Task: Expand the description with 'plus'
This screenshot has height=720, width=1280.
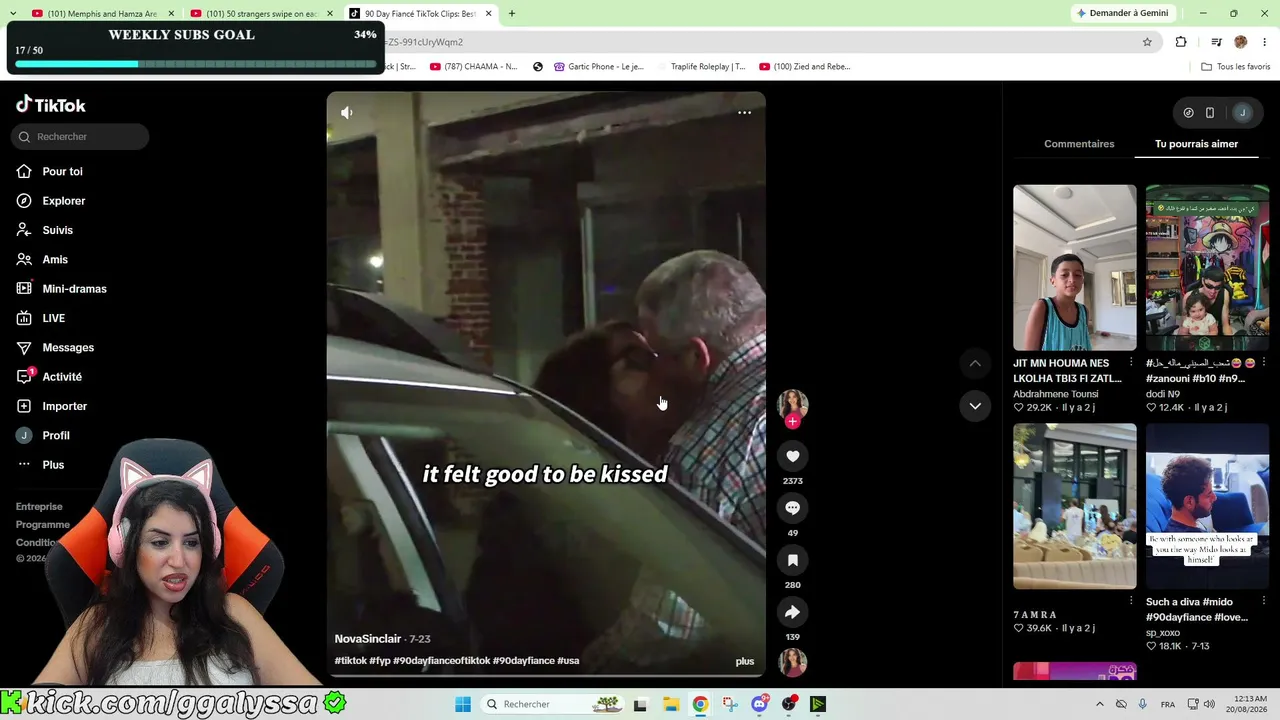Action: 745,661
